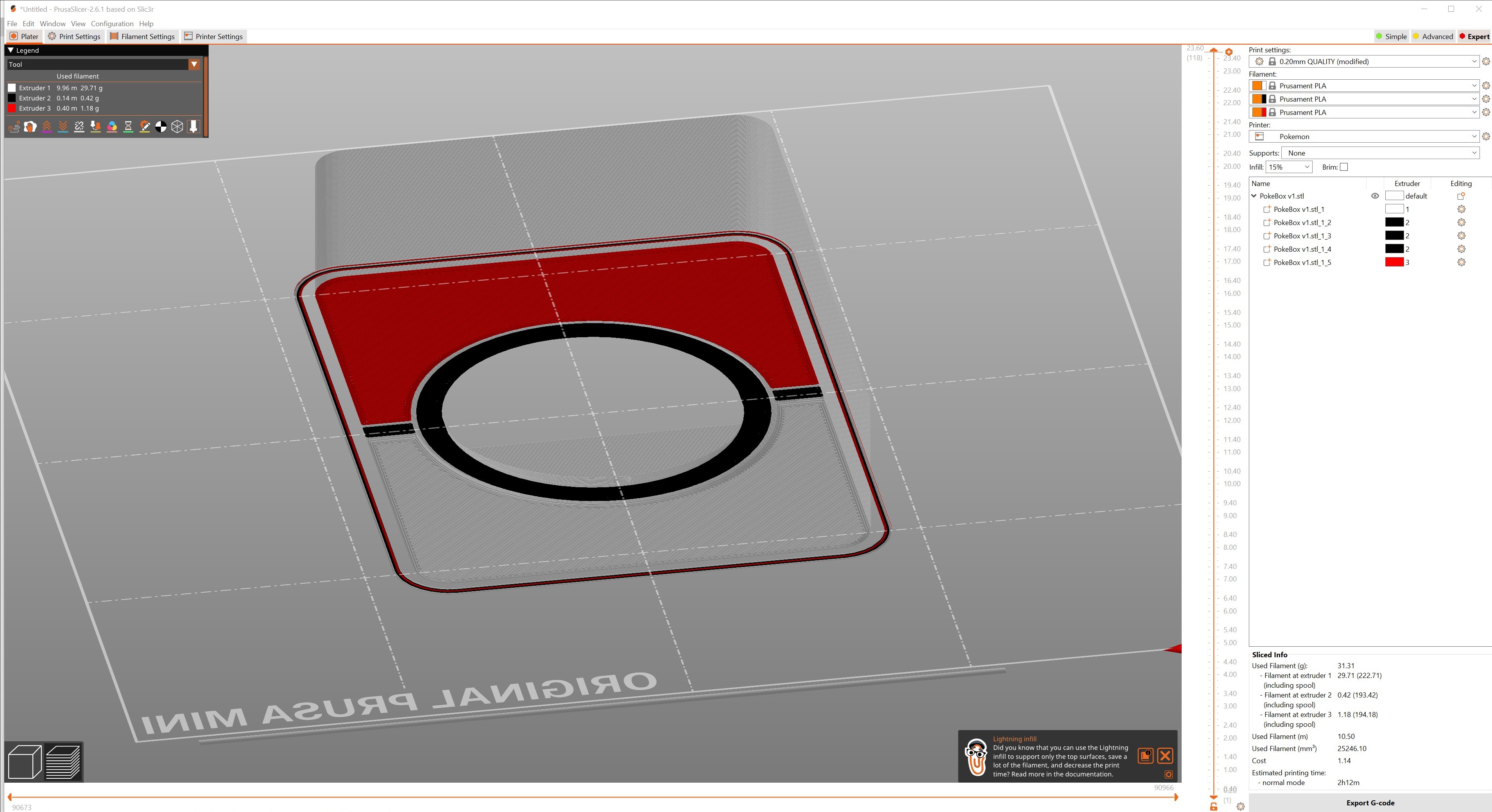1492x812 pixels.
Task: Collapse the Legend panel
Action: click(x=11, y=50)
